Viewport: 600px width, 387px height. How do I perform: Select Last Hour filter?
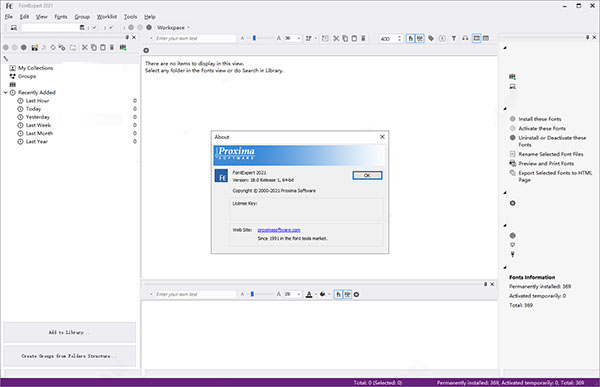point(38,101)
